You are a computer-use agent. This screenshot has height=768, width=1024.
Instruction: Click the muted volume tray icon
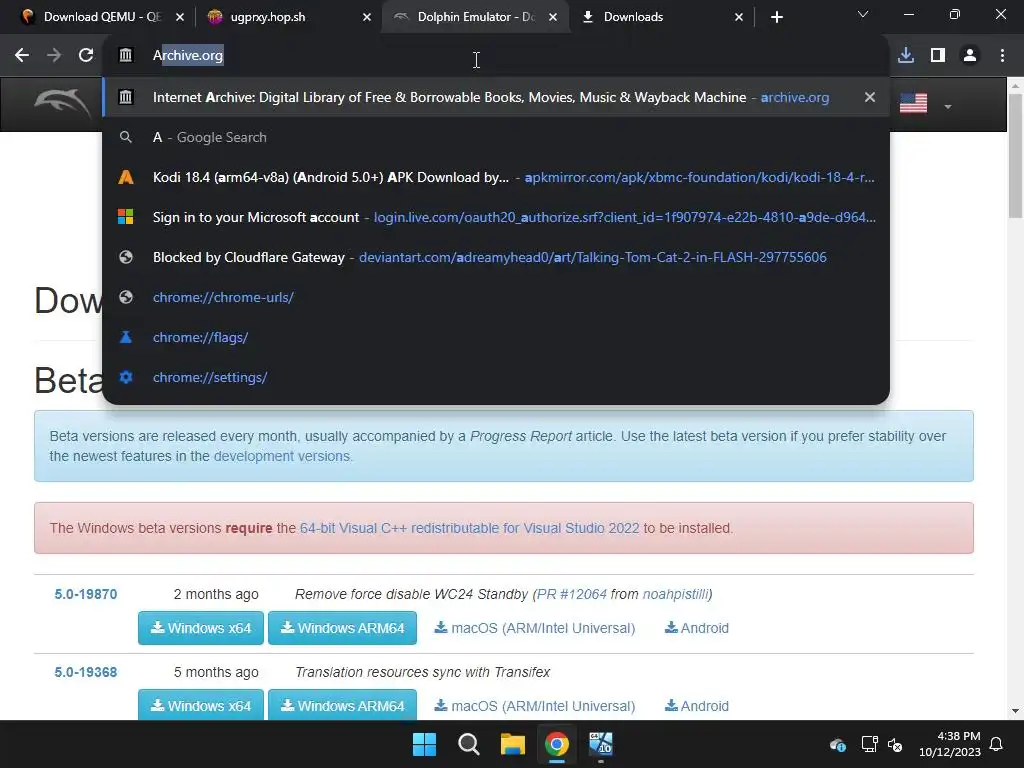point(895,744)
